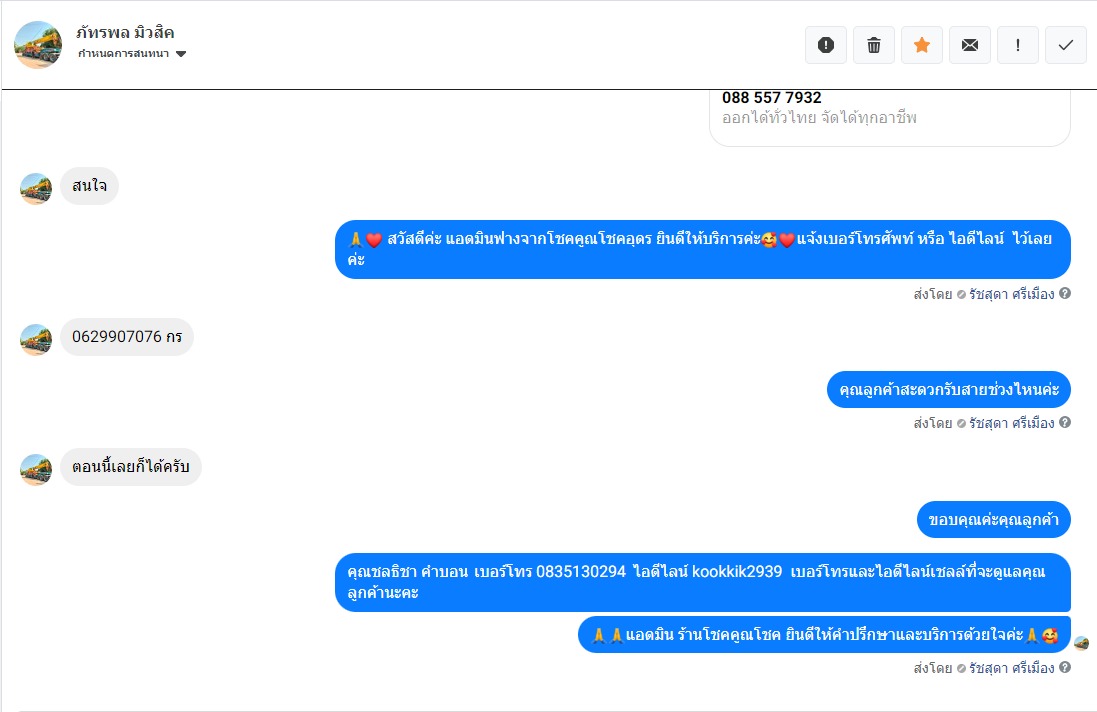The image size is (1097, 712).
Task: Mark the conversation as unread via envelope icon
Action: click(x=970, y=45)
